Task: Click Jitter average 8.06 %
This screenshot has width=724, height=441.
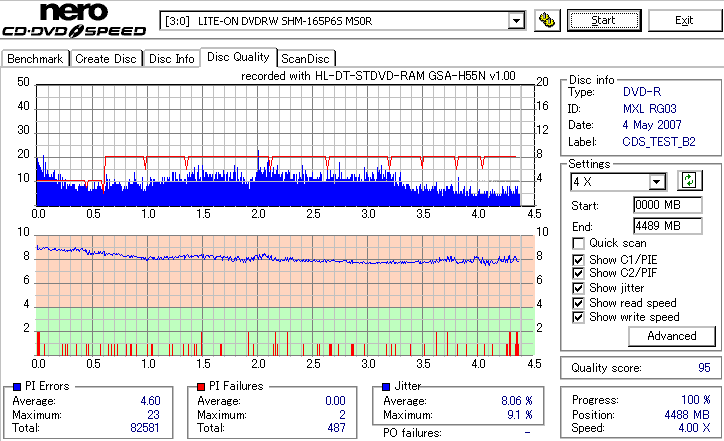Action: (x=517, y=401)
